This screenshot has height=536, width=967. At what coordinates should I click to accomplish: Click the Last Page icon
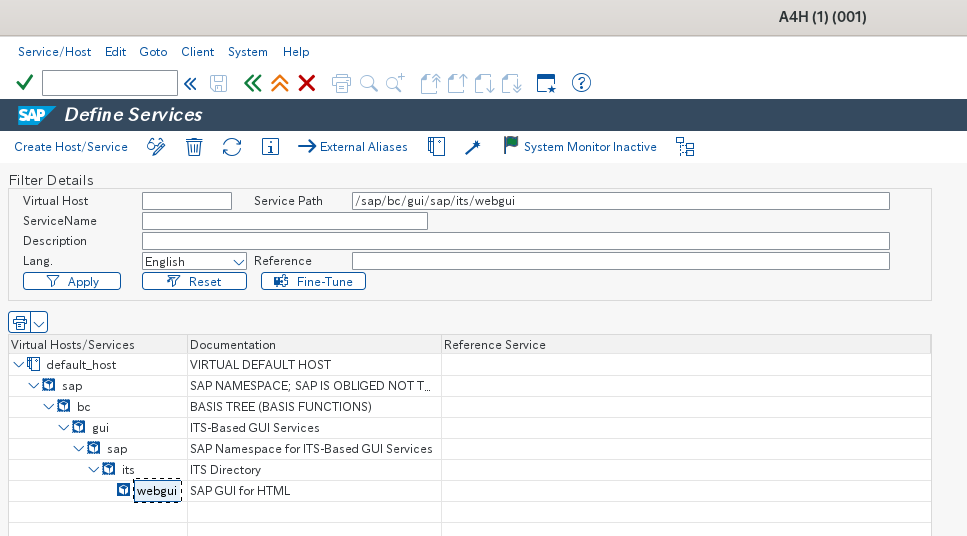point(511,83)
